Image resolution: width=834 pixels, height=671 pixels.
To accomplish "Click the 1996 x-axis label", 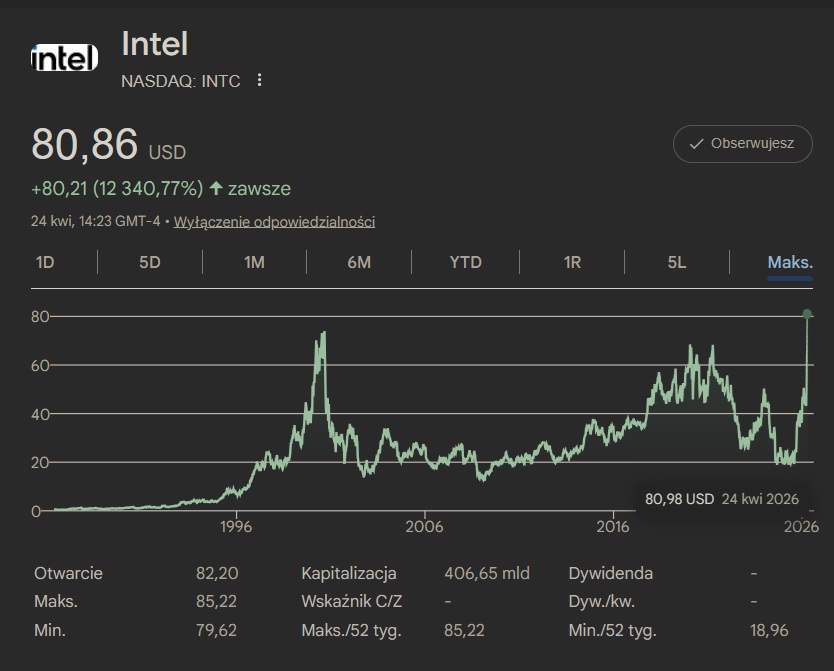I will (236, 526).
